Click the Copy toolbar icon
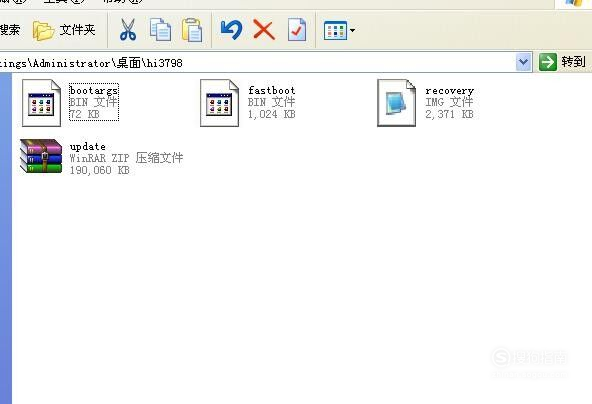Image resolution: width=592 pixels, height=404 pixels. coord(160,30)
